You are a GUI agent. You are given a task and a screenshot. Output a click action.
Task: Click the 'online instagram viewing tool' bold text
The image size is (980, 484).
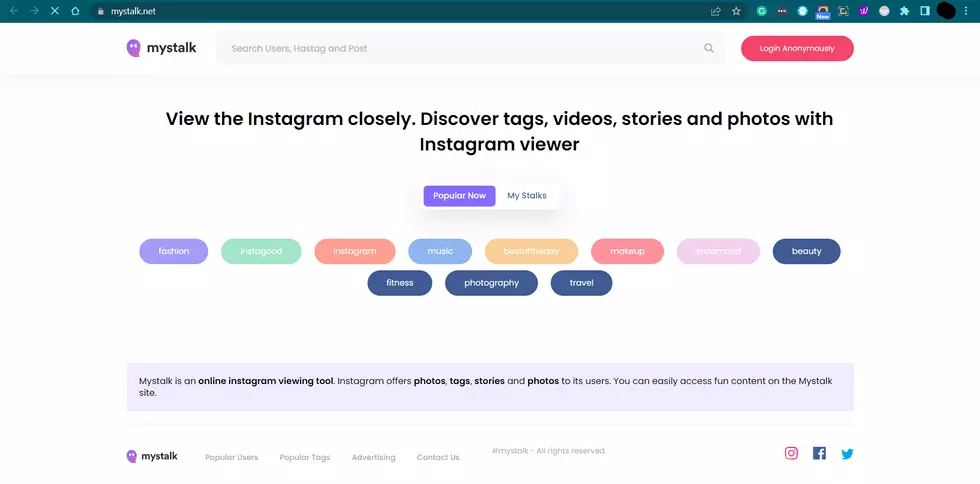pyautogui.click(x=266, y=381)
